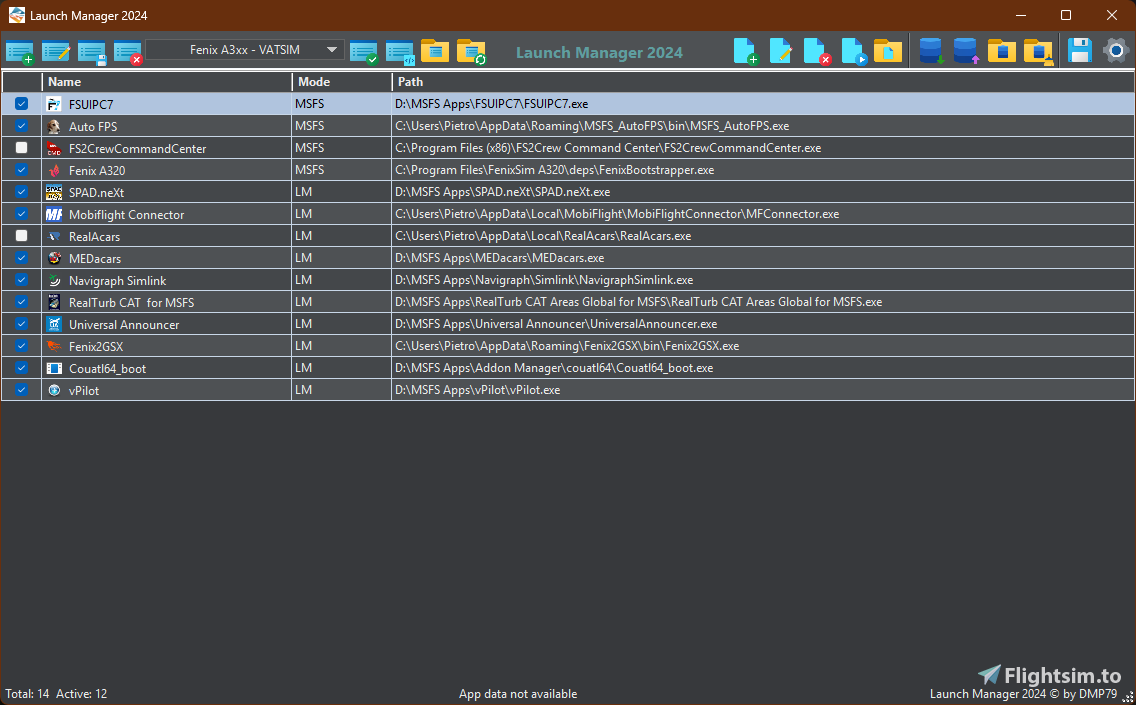
Task: Click the folder refresh icon
Action: point(472,52)
